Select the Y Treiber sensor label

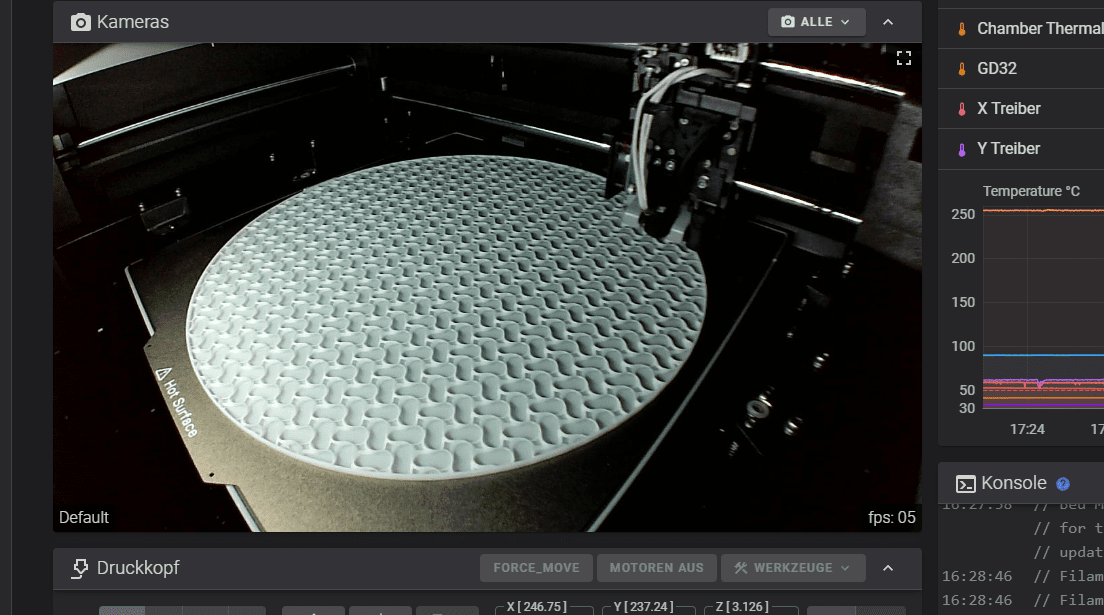(x=1008, y=149)
